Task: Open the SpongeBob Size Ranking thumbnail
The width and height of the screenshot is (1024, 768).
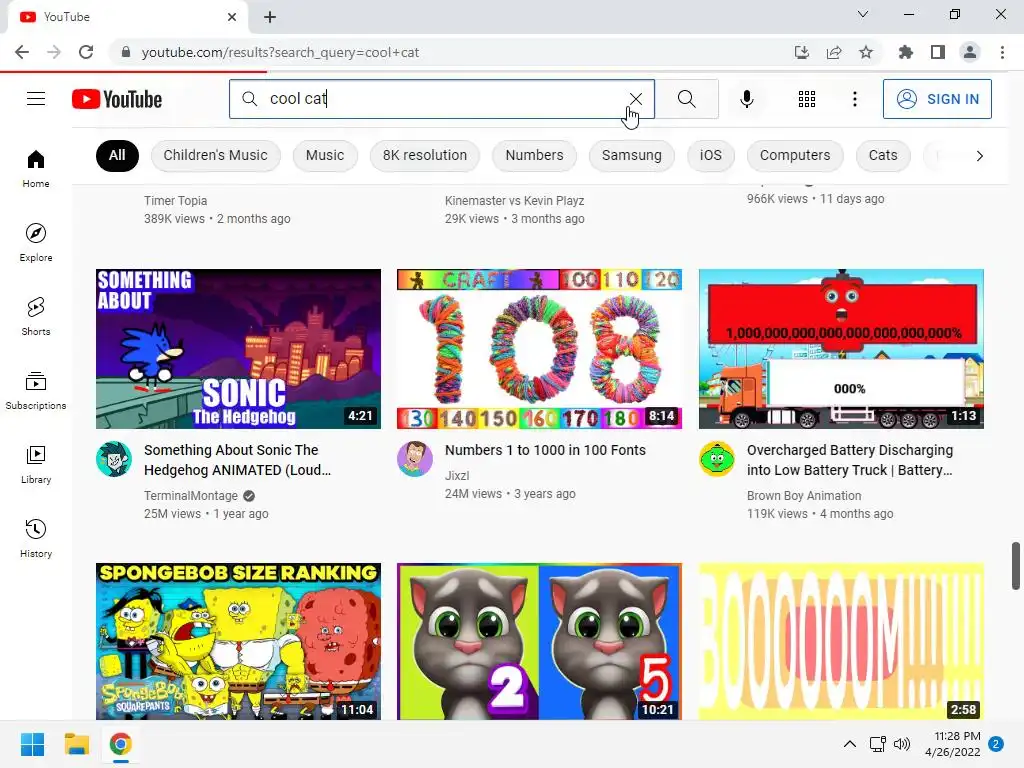Action: [238, 641]
